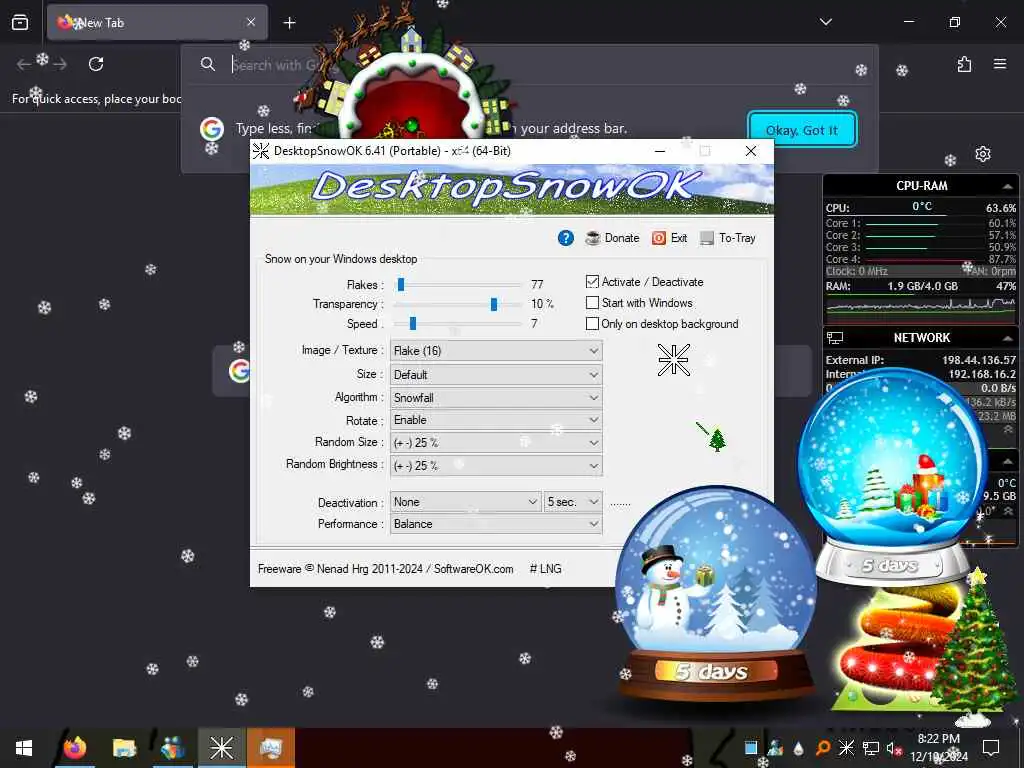This screenshot has height=768, width=1024.
Task: Click Okay, Got It in Firefox
Action: pyautogui.click(x=801, y=130)
